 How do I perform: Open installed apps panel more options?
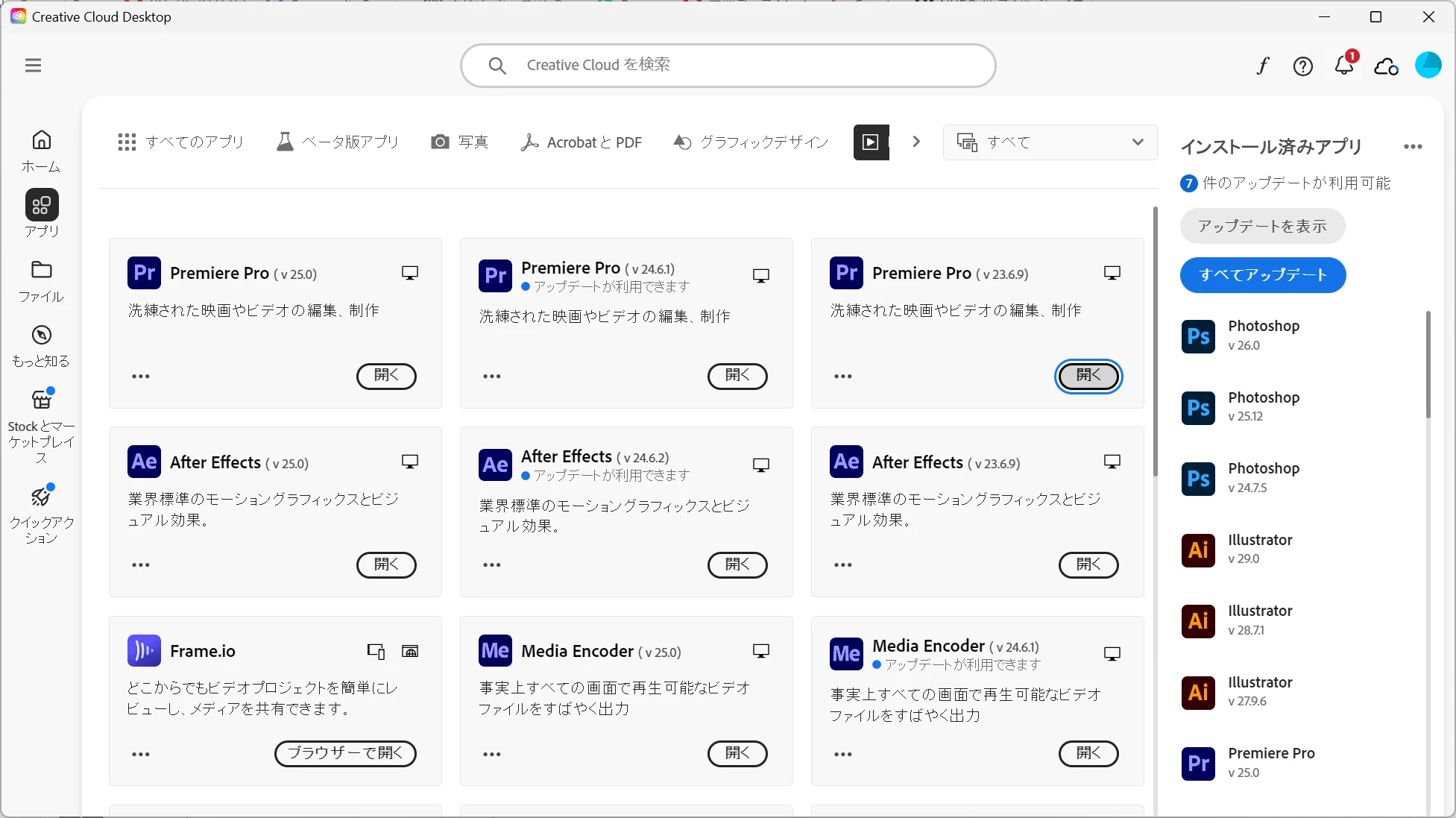click(1412, 147)
